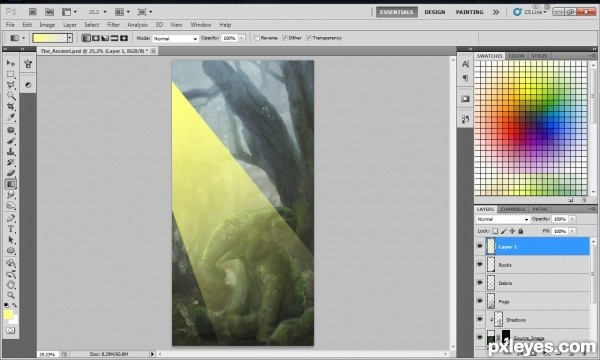Select the Pen tool

pyautogui.click(x=11, y=218)
